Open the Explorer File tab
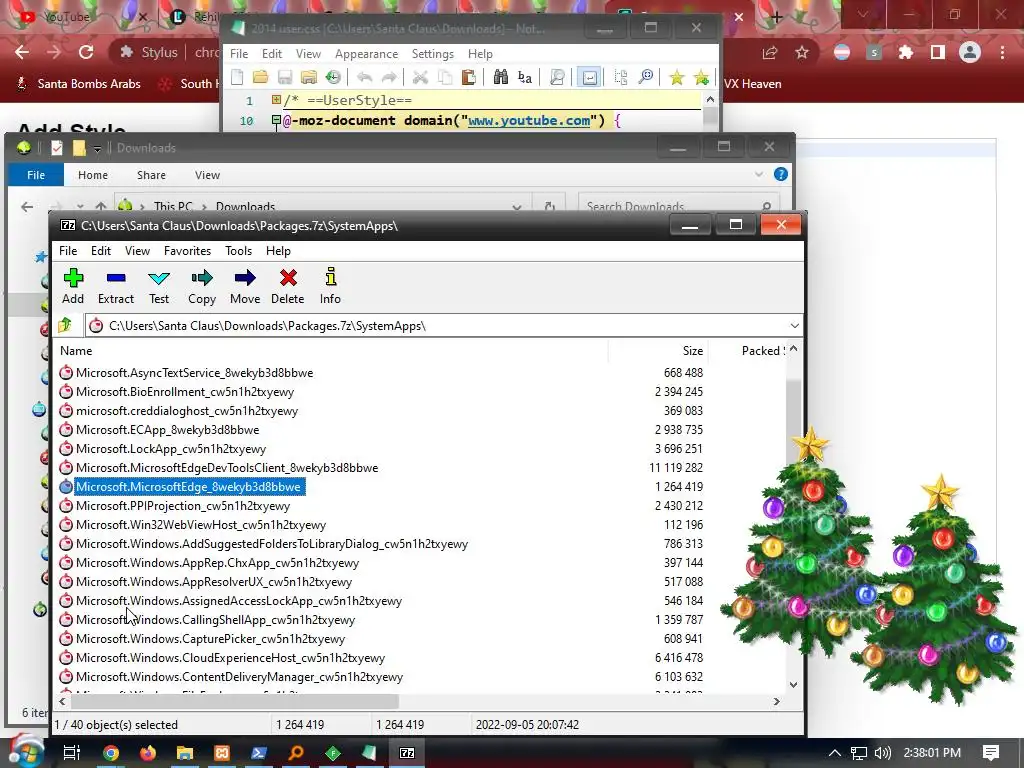 point(36,175)
